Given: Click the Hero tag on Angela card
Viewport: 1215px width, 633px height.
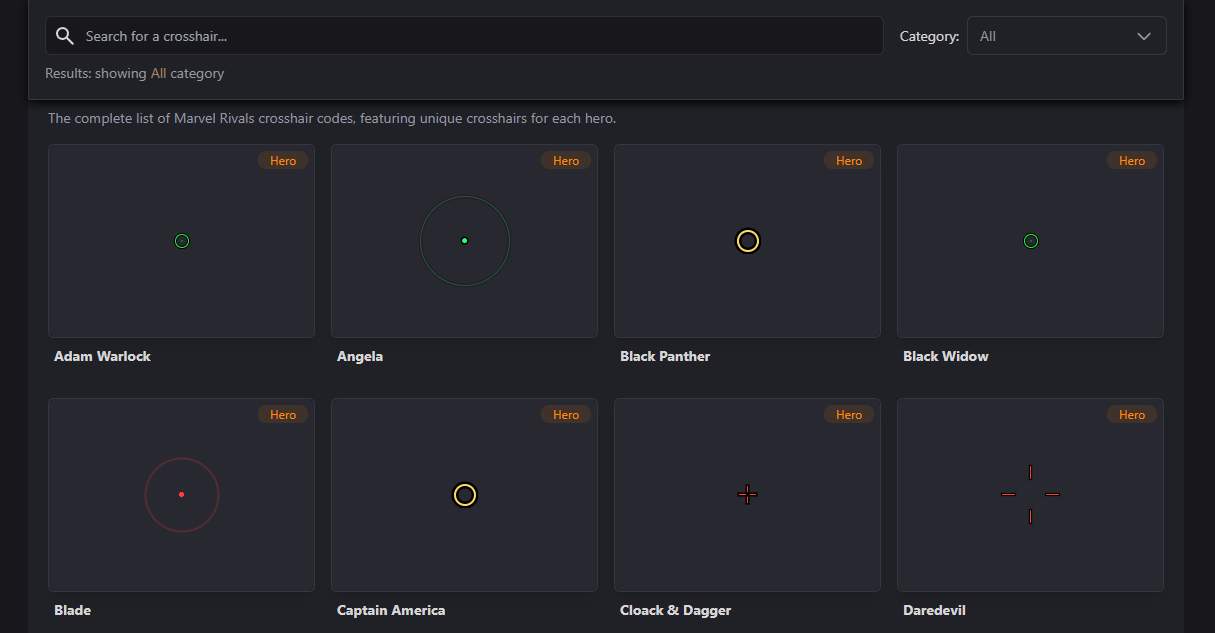Looking at the screenshot, I should (x=566, y=161).
